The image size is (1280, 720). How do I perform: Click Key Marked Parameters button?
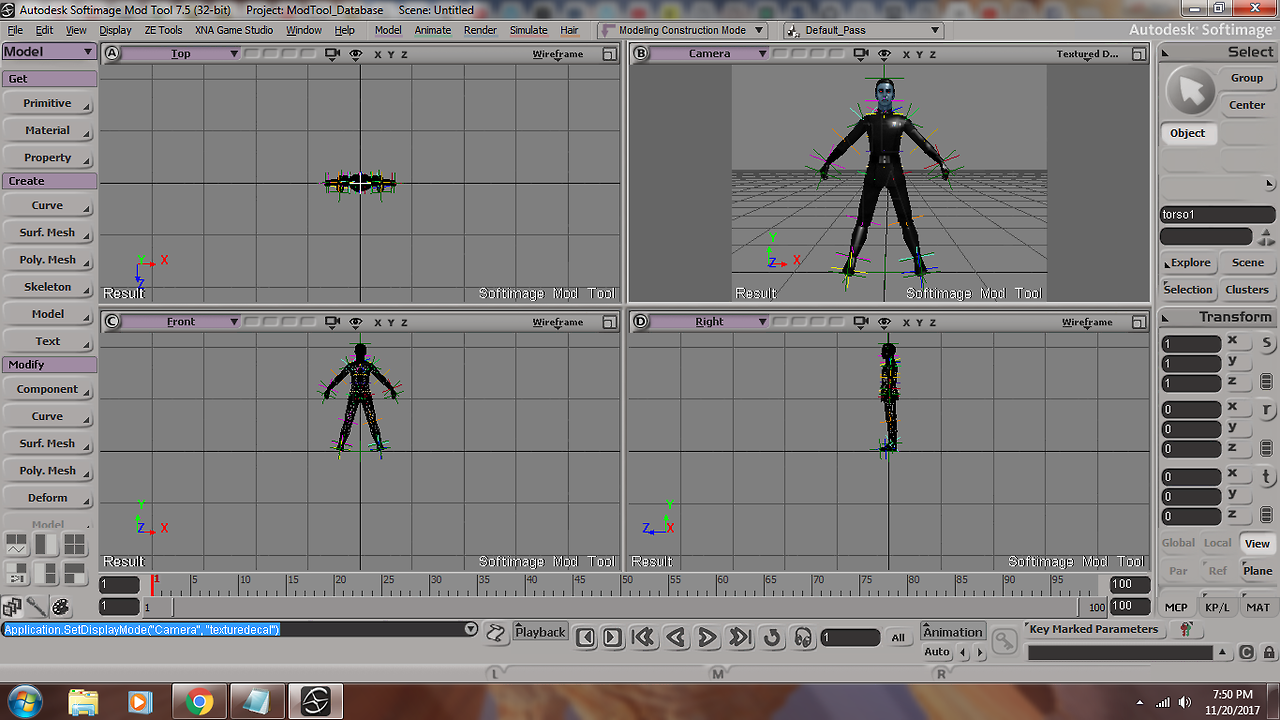coord(1093,629)
